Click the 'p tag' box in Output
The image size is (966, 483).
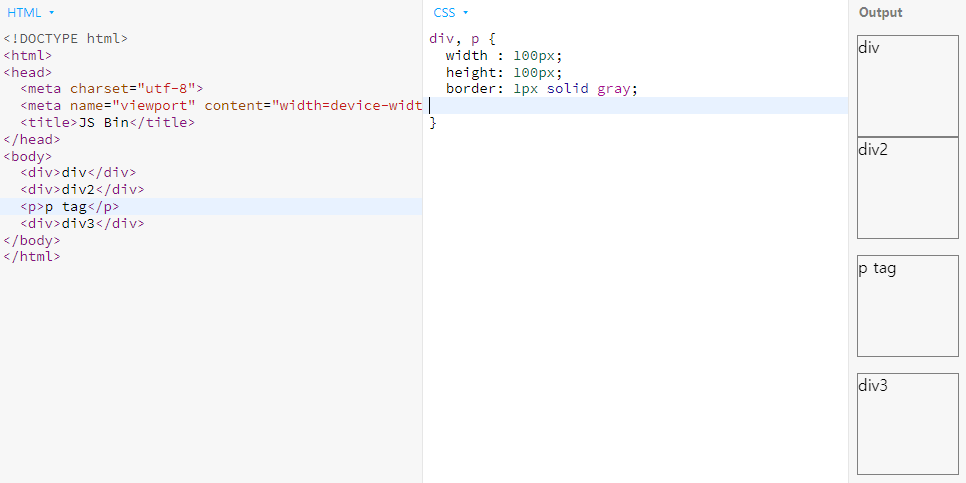[x=907, y=306]
